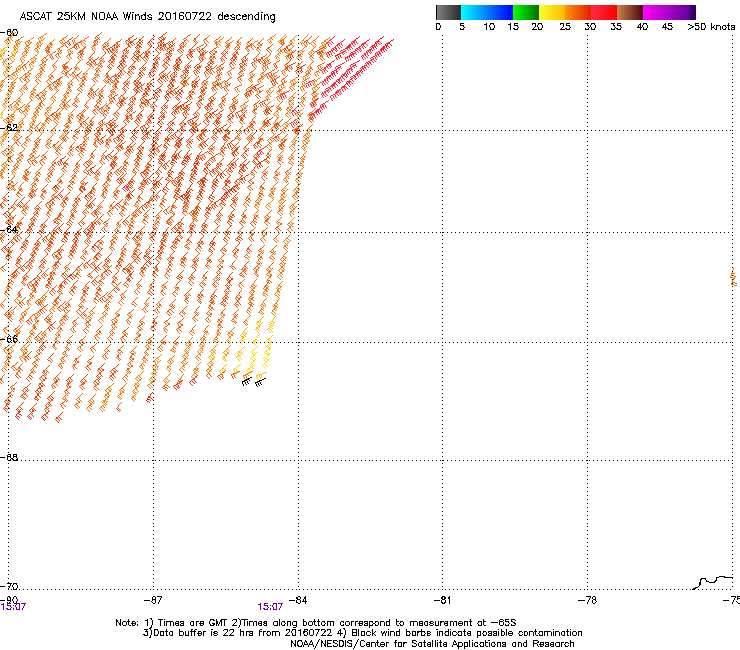Image resolution: width=740 pixels, height=650 pixels.
Task: Click the isolated orange wind barb at right edge
Action: [x=734, y=277]
